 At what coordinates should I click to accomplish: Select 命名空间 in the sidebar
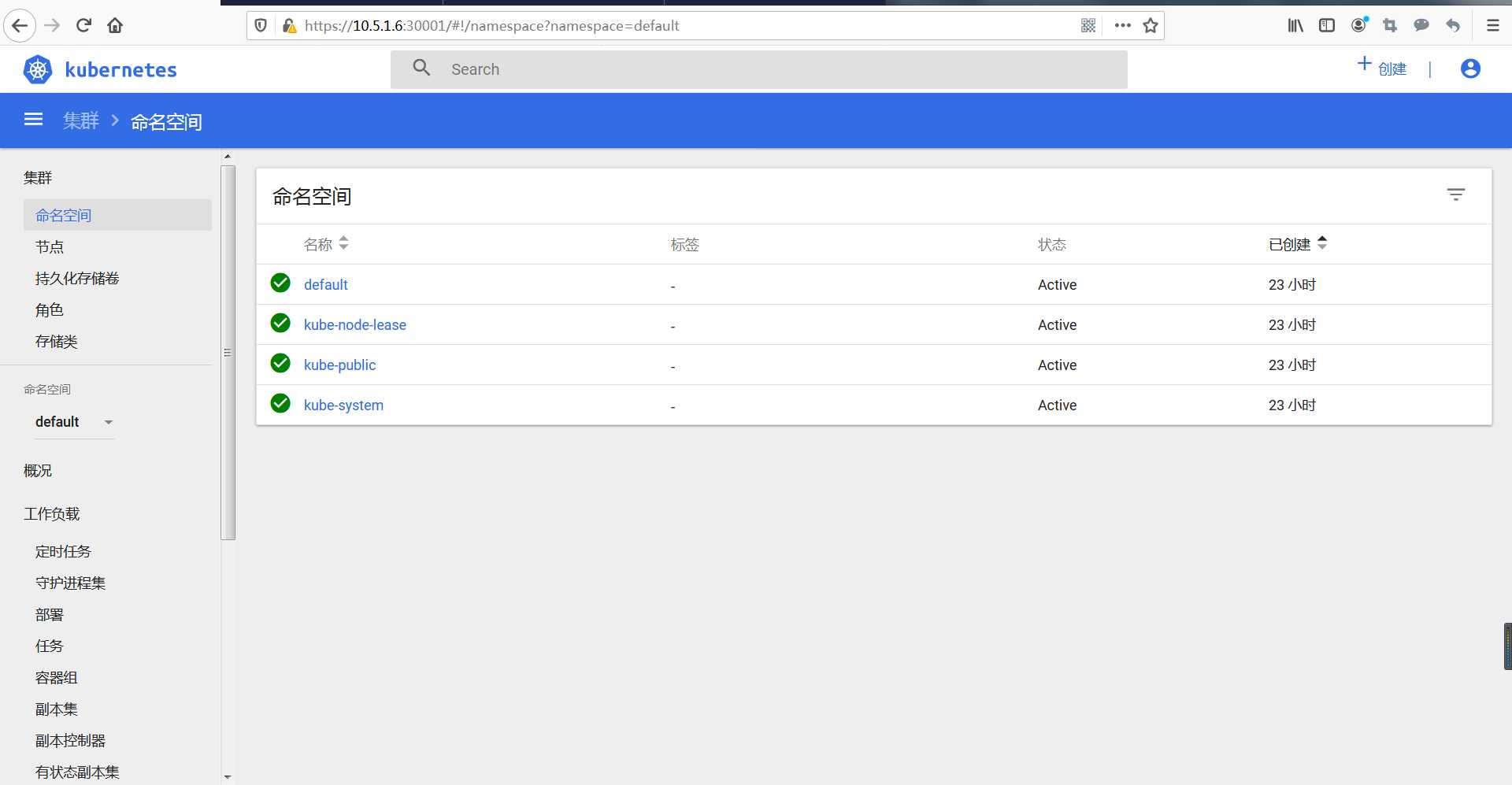117,215
